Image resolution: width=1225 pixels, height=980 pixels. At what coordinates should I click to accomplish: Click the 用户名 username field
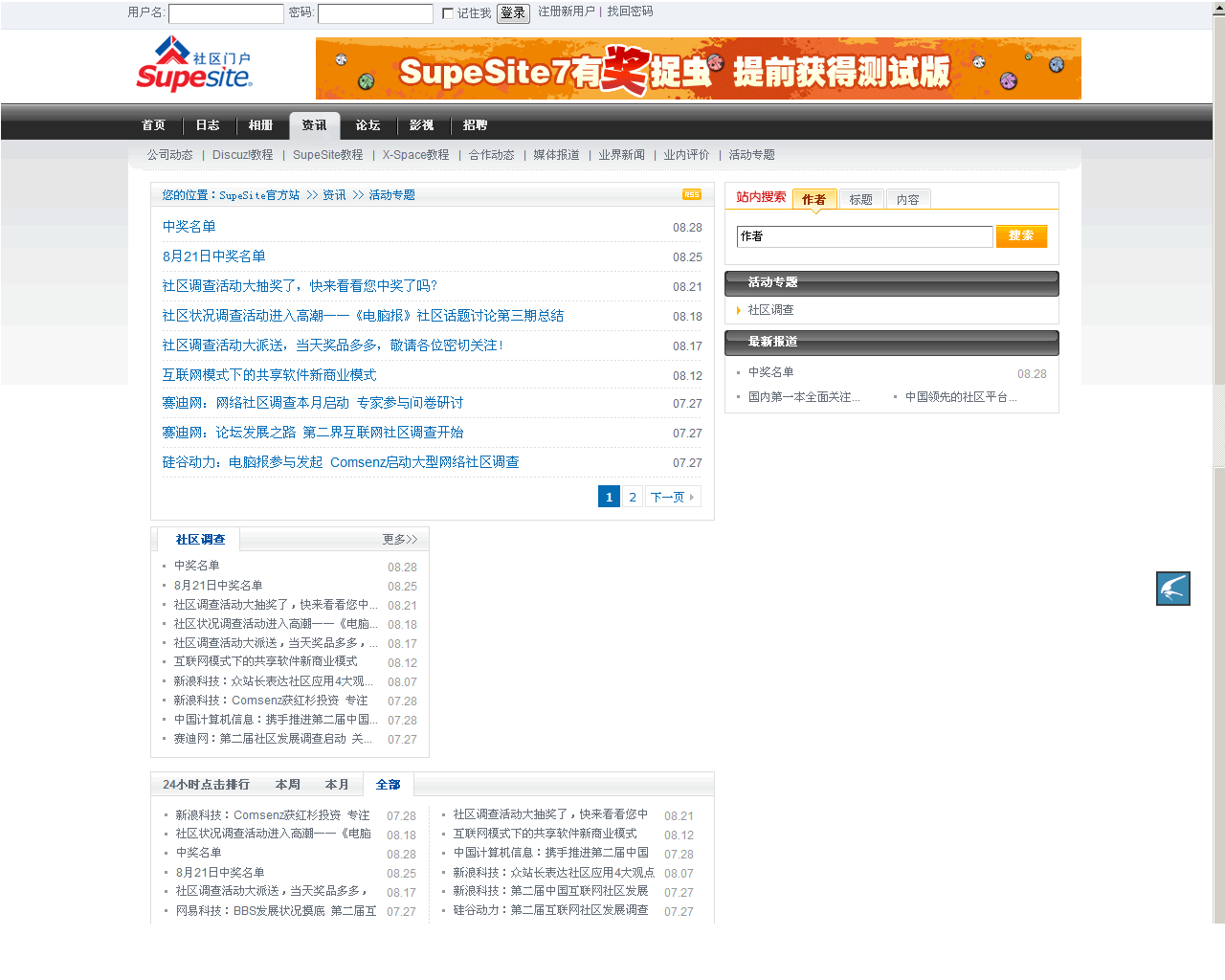226,13
